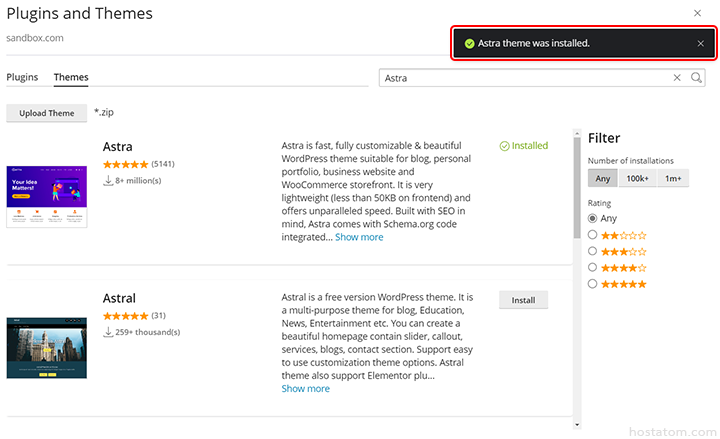Click Astra's five-star rating
The width and height of the screenshot is (720, 439).
125,164
